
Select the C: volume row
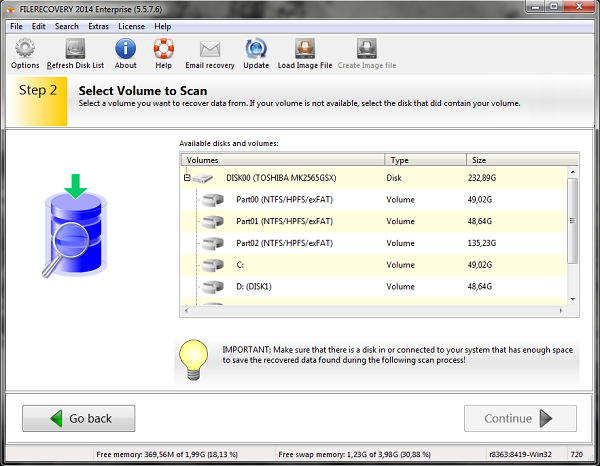point(374,265)
